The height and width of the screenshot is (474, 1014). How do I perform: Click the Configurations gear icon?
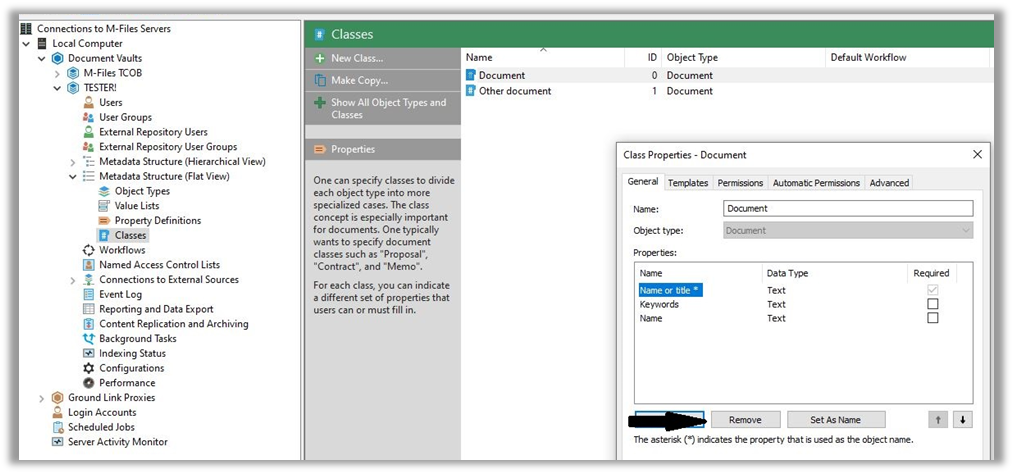pos(89,368)
